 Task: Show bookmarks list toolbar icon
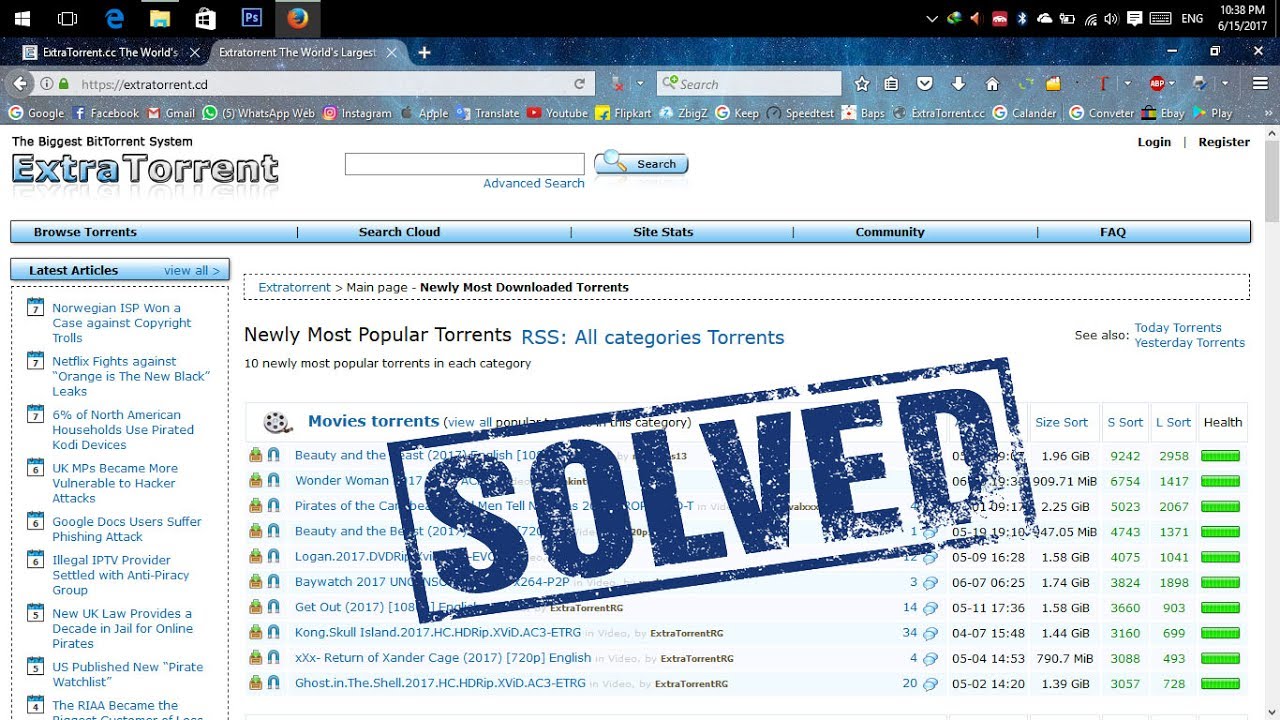pos(891,84)
